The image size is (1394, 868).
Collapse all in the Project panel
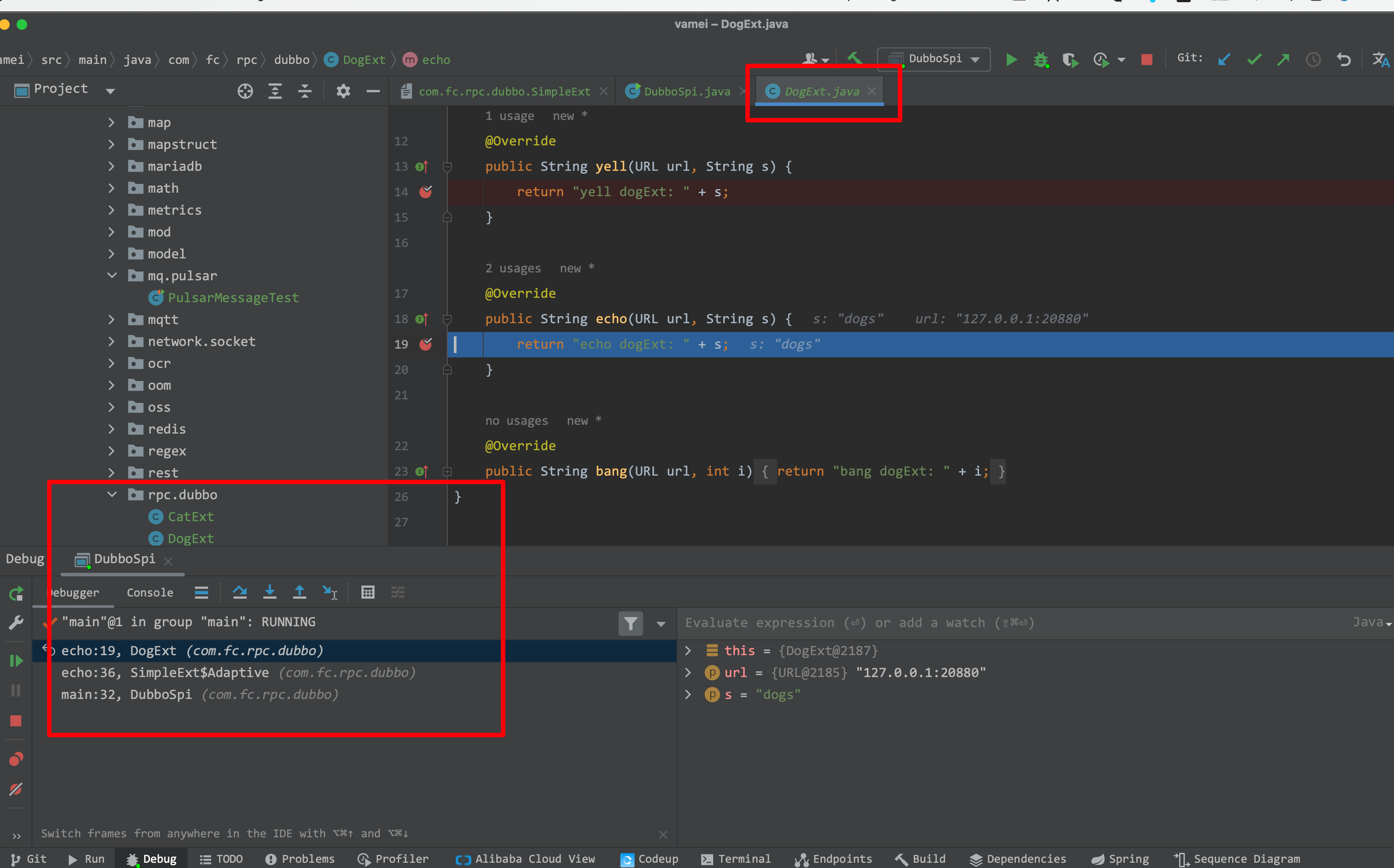tap(305, 91)
